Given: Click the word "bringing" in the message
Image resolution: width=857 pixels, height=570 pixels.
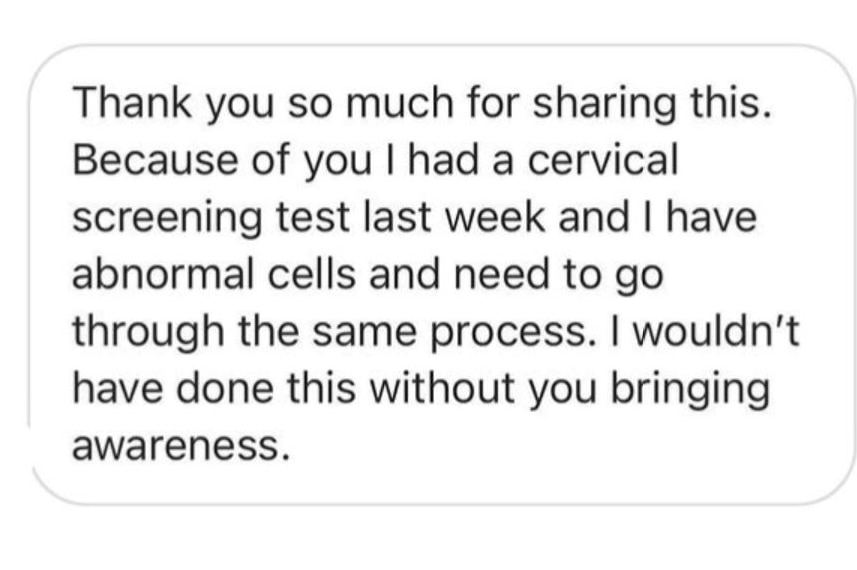Looking at the screenshot, I should tap(690, 390).
